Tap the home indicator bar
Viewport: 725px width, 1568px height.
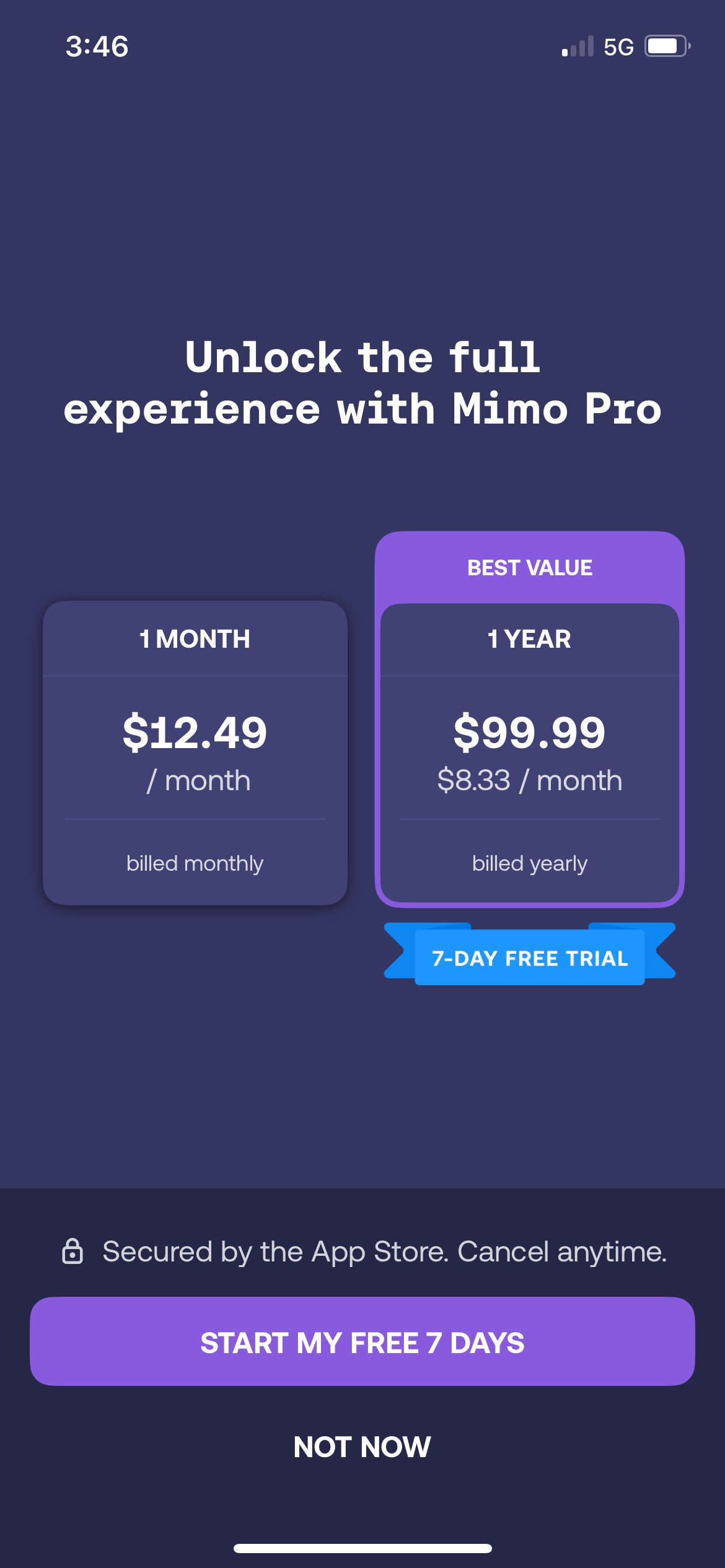coord(362,1548)
